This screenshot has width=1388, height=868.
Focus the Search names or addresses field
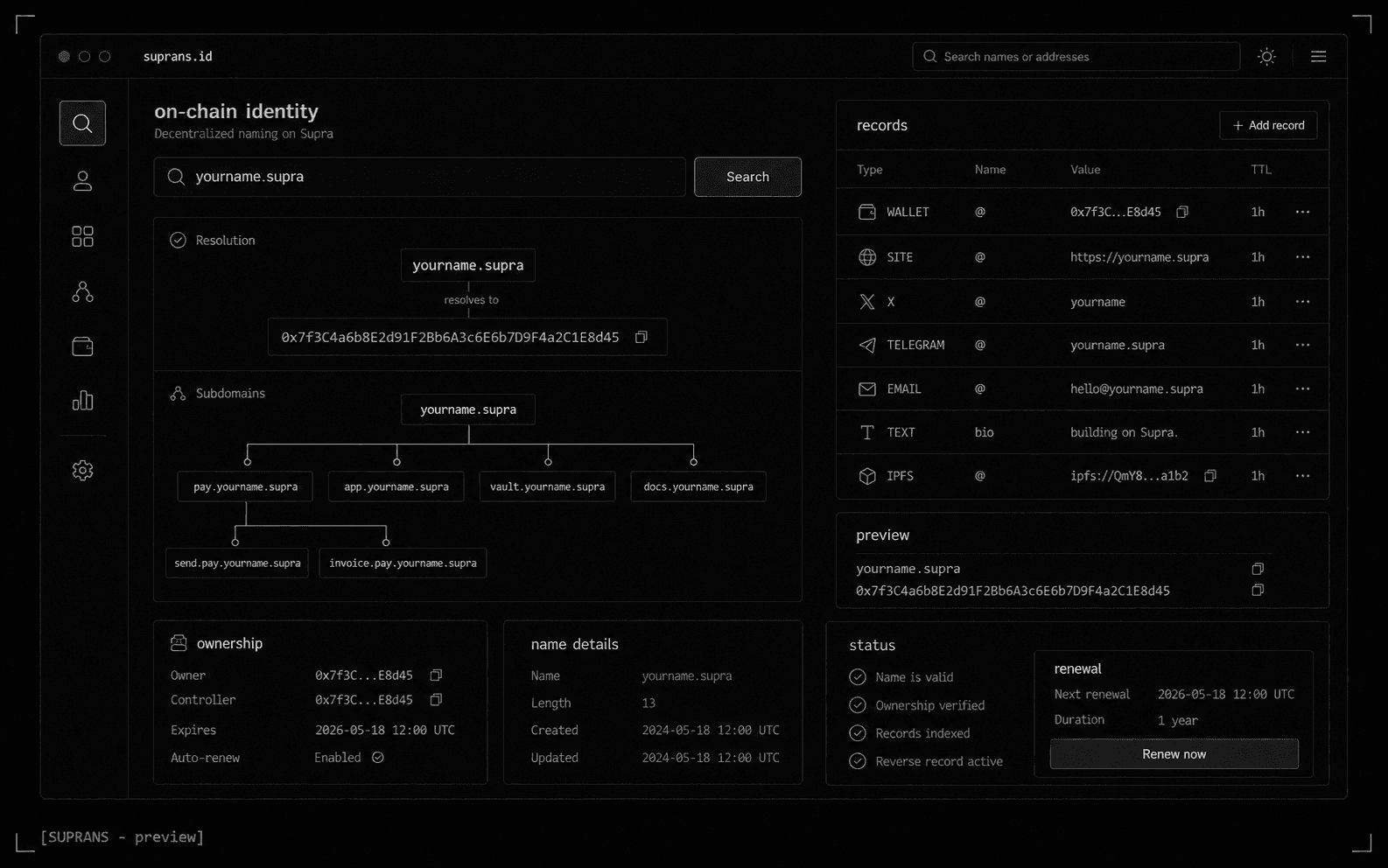[x=1076, y=57]
